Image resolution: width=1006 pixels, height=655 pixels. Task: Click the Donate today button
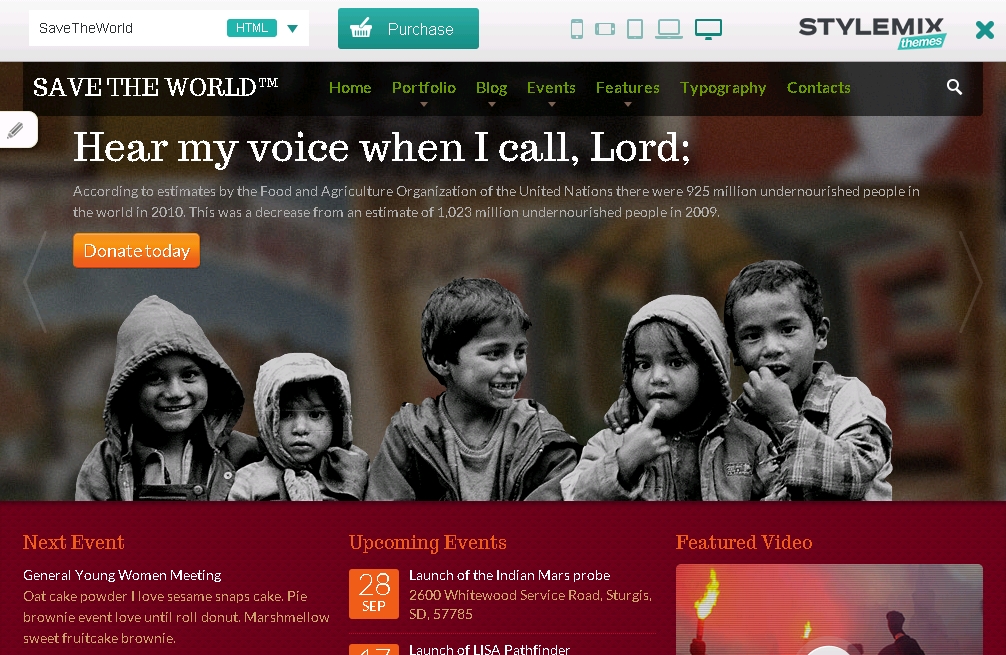(137, 250)
